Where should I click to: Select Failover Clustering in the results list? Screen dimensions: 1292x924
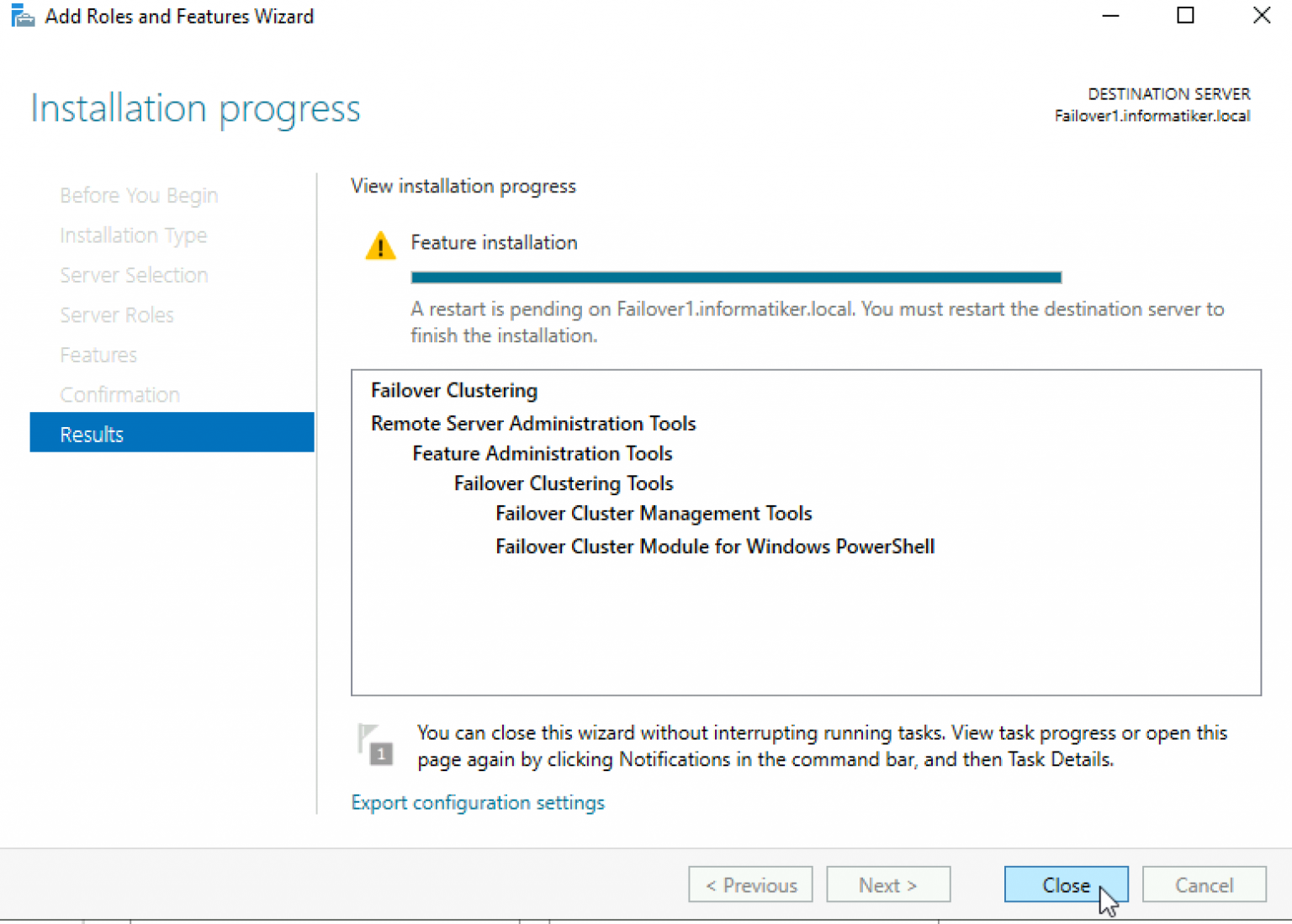point(454,390)
